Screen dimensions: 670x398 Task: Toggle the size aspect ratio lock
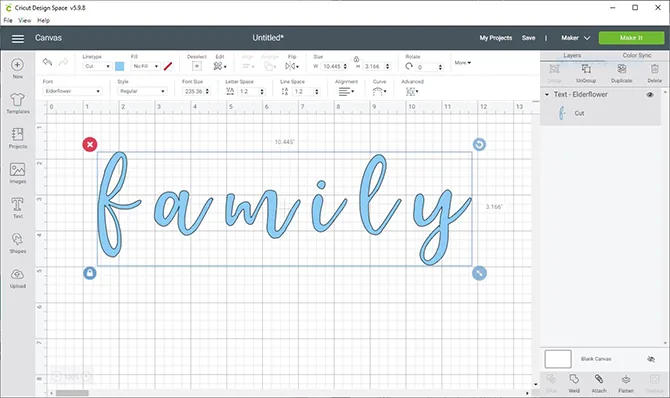356,59
